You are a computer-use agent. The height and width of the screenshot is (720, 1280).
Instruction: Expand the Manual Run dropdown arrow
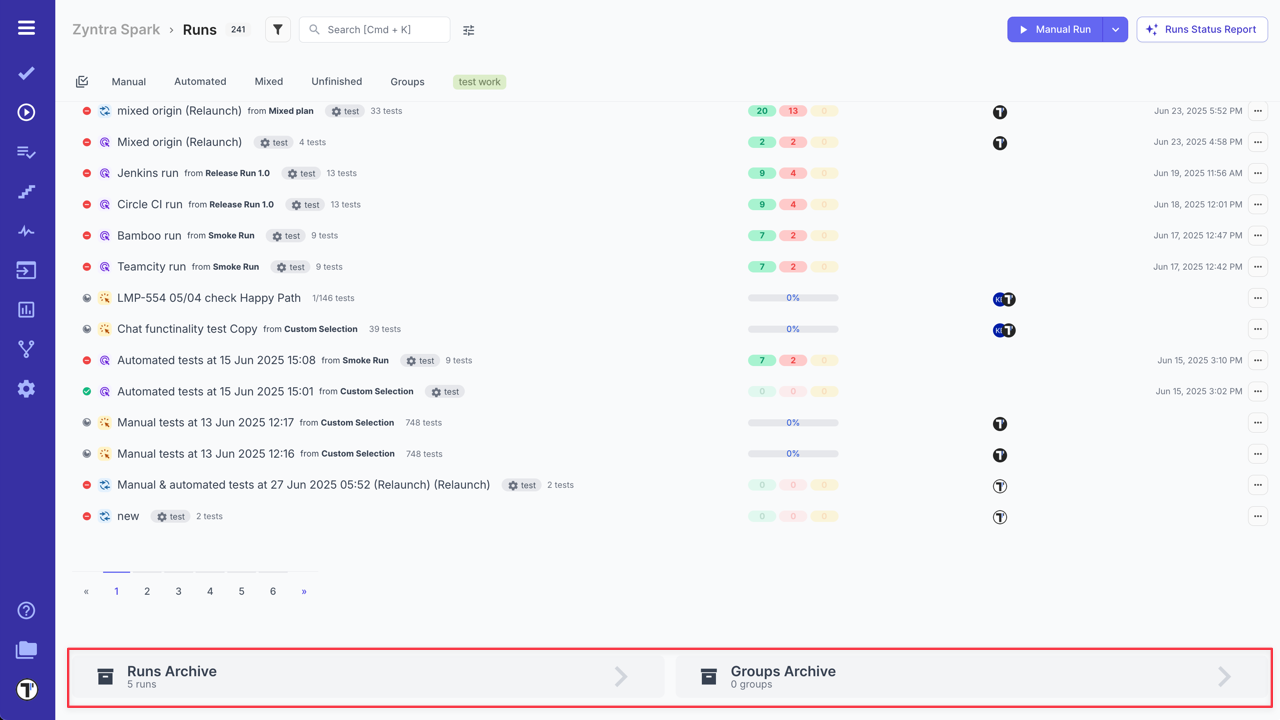point(1117,29)
